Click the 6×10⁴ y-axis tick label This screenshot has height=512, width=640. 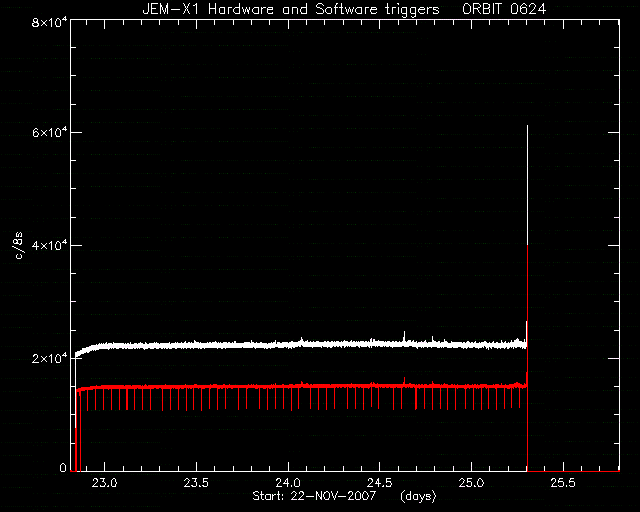click(49, 133)
